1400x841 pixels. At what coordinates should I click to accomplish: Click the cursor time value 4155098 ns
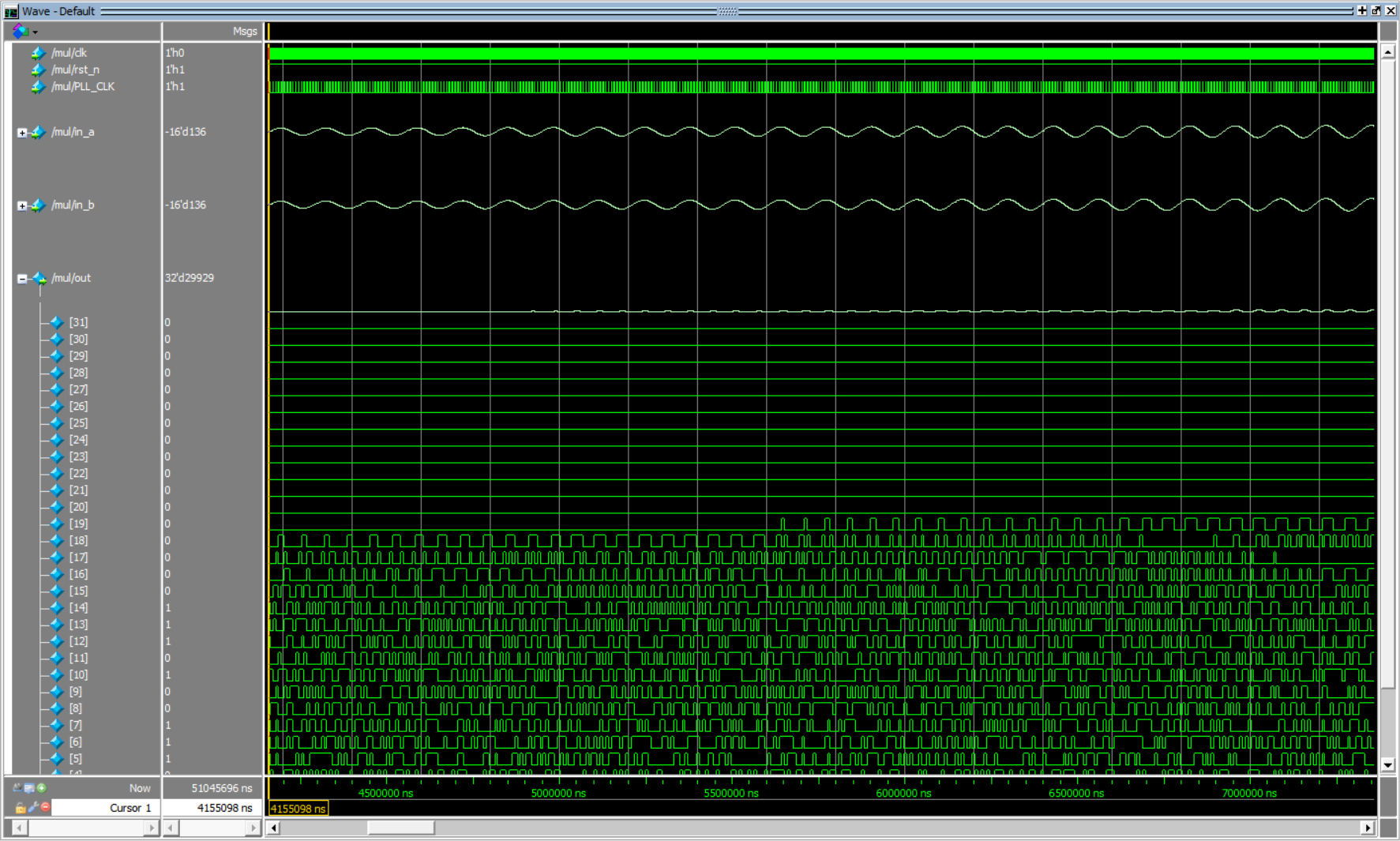click(x=224, y=808)
